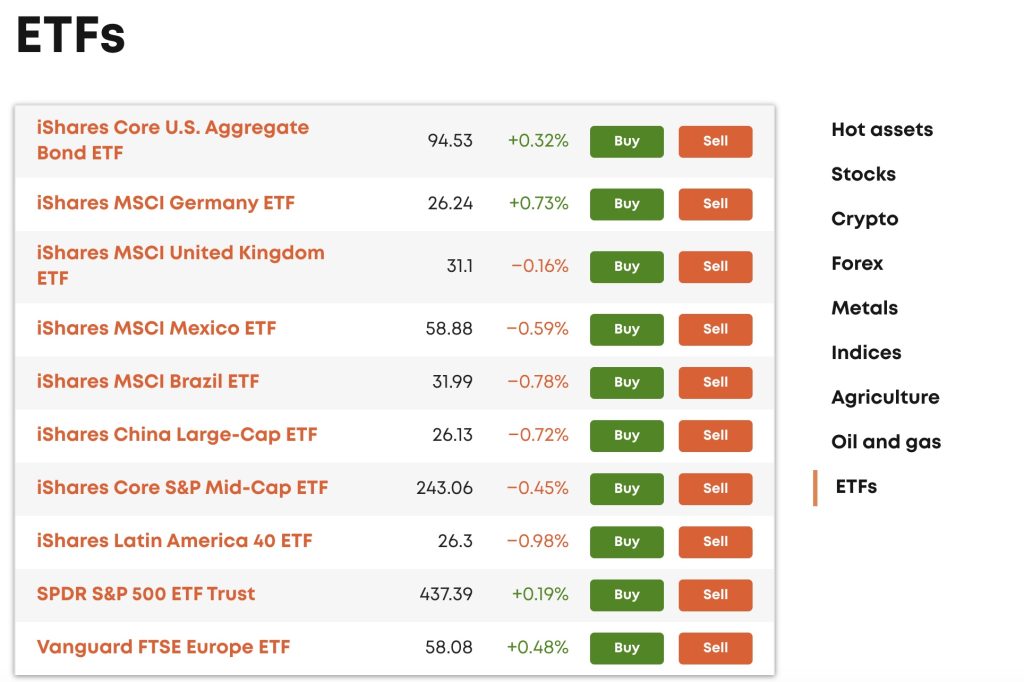Open the Stocks category in the sidebar
Image resolution: width=1024 pixels, height=682 pixels.
point(862,173)
